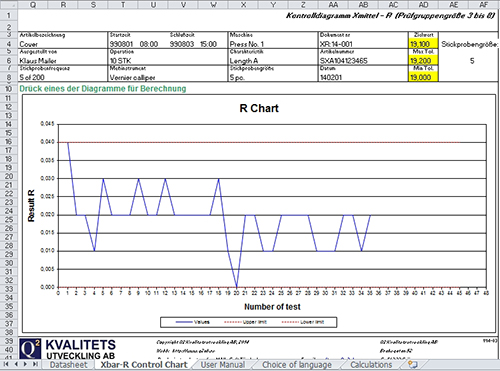The height and width of the screenshot is (371, 500).
Task: Click the Q2 Kvalitets Utveckling logo
Action: coord(68,349)
